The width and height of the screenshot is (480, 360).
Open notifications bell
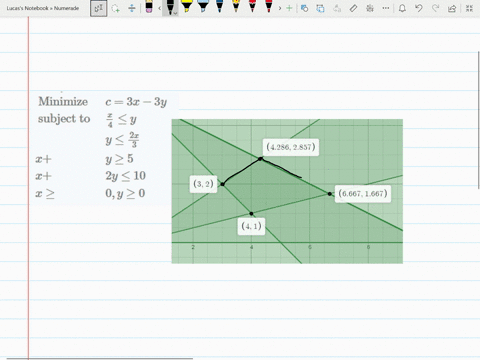pos(402,8)
